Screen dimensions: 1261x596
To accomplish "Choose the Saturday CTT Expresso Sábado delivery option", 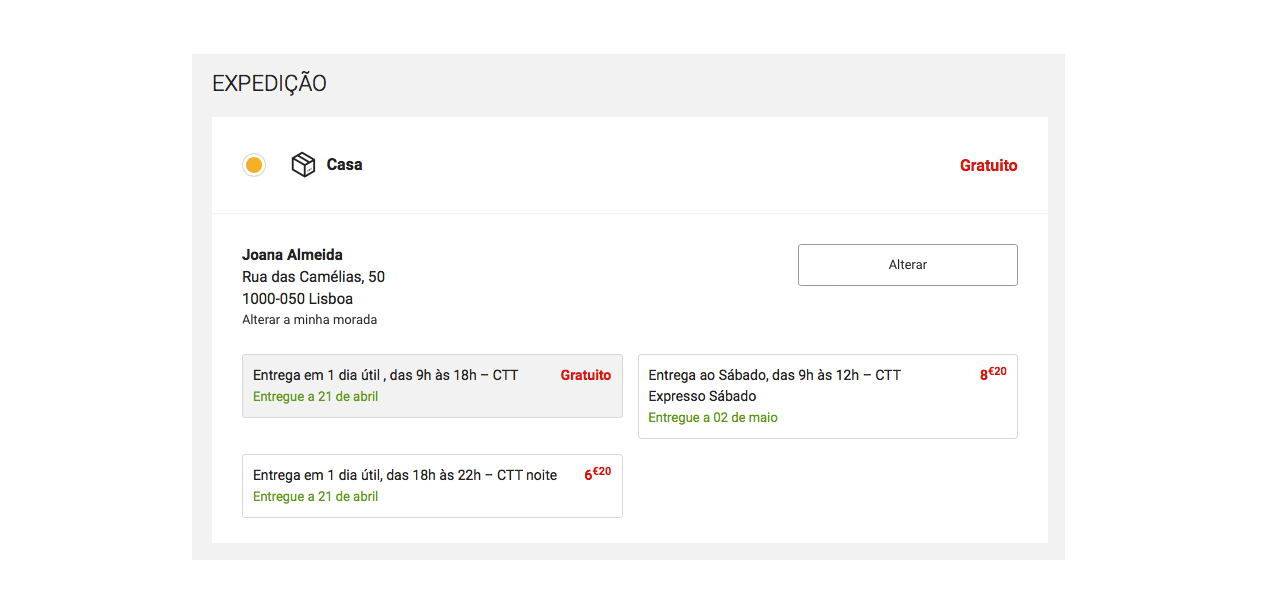I will click(x=827, y=396).
